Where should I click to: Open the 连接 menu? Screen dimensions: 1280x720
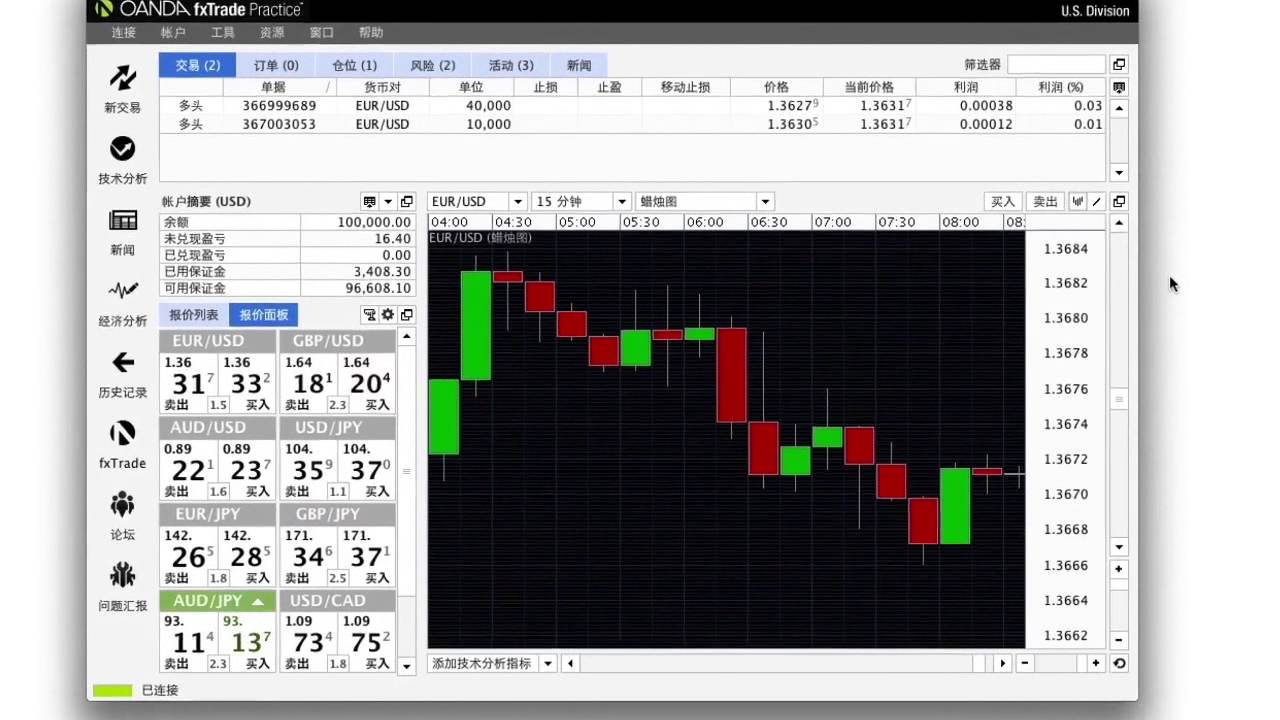coord(124,33)
